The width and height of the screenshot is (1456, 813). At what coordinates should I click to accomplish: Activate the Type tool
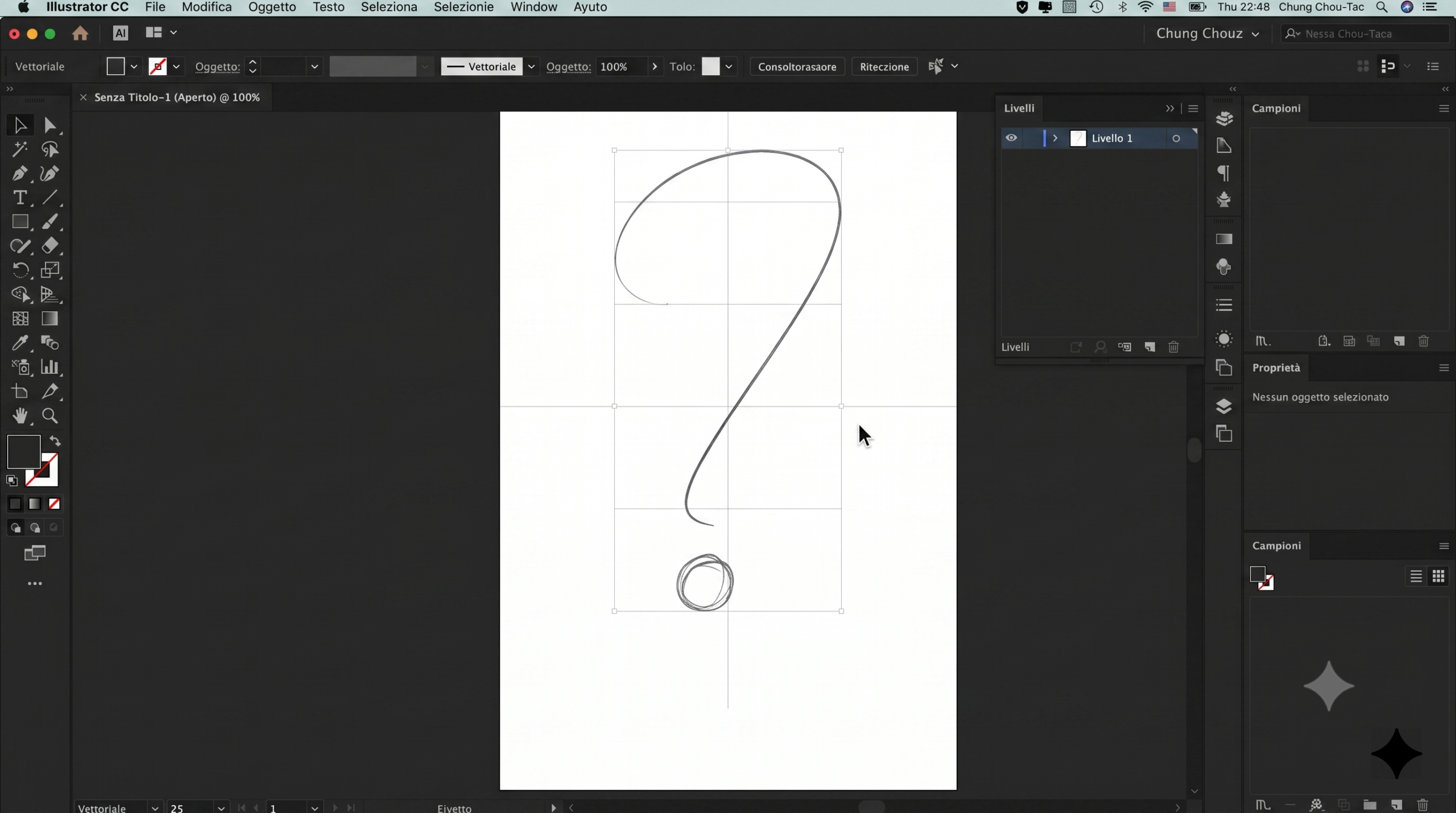pyautogui.click(x=20, y=197)
